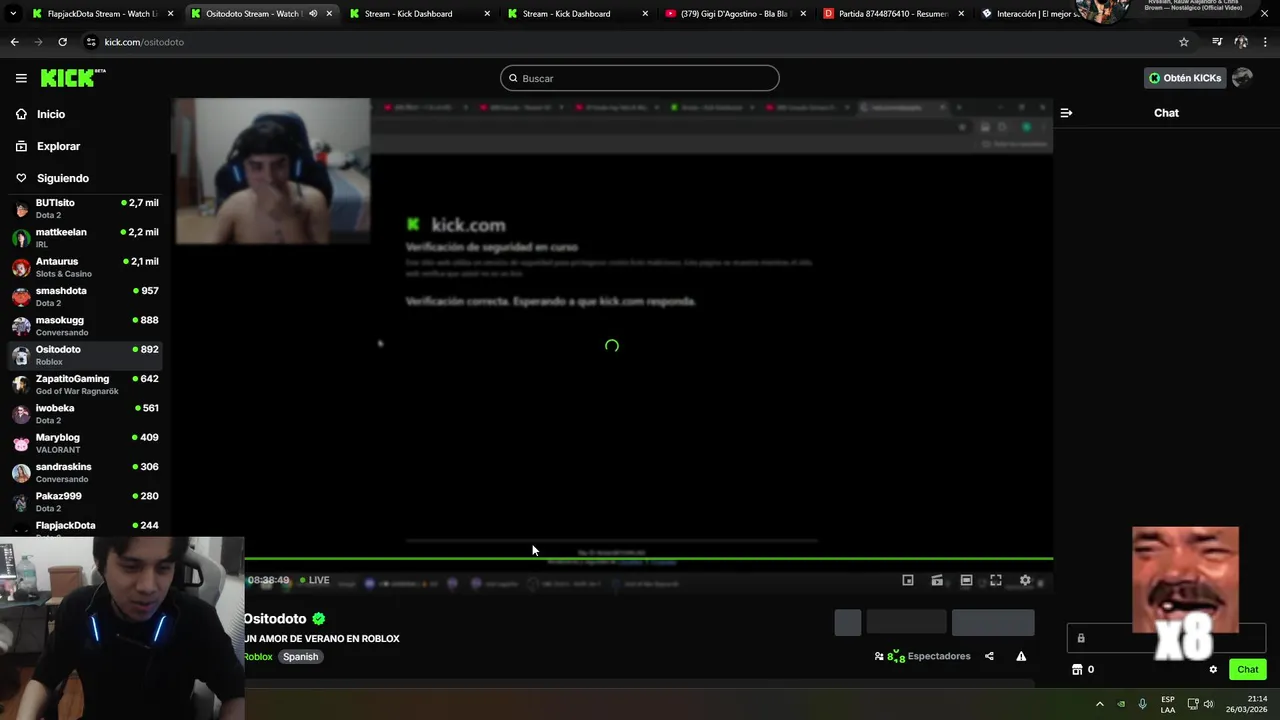Screen dimensions: 1280x720
Task: Click the Inicio home icon
Action: (x=21, y=114)
